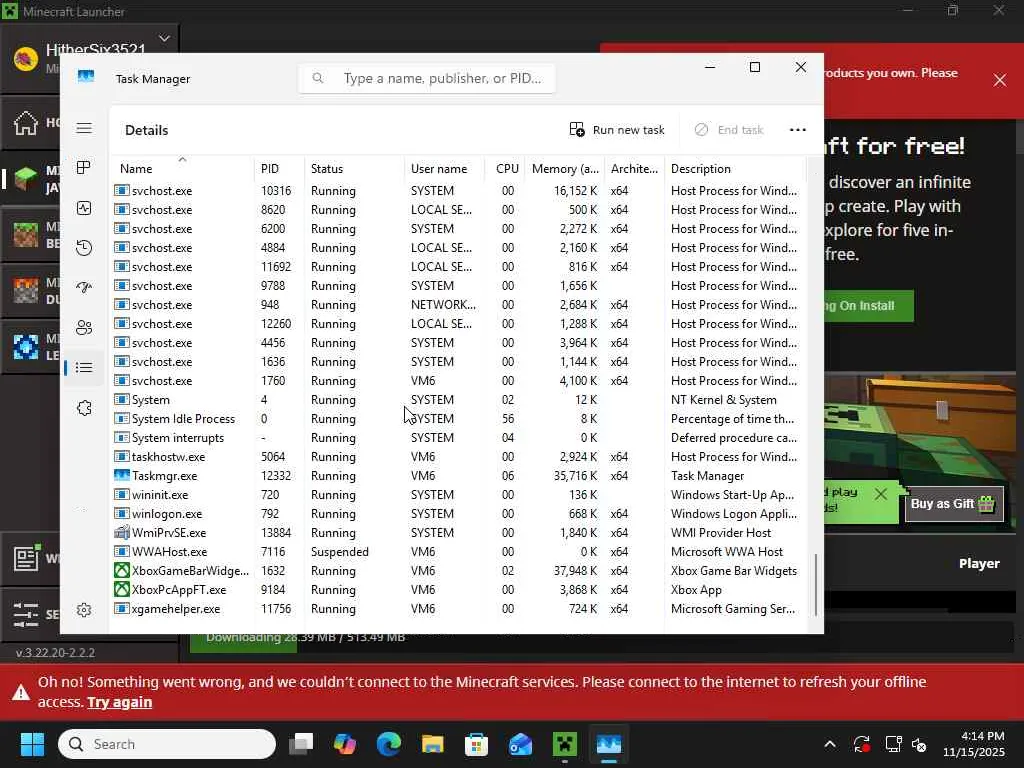The width and height of the screenshot is (1024, 768).
Task: Open Task Manager settings gear
Action: click(x=84, y=610)
